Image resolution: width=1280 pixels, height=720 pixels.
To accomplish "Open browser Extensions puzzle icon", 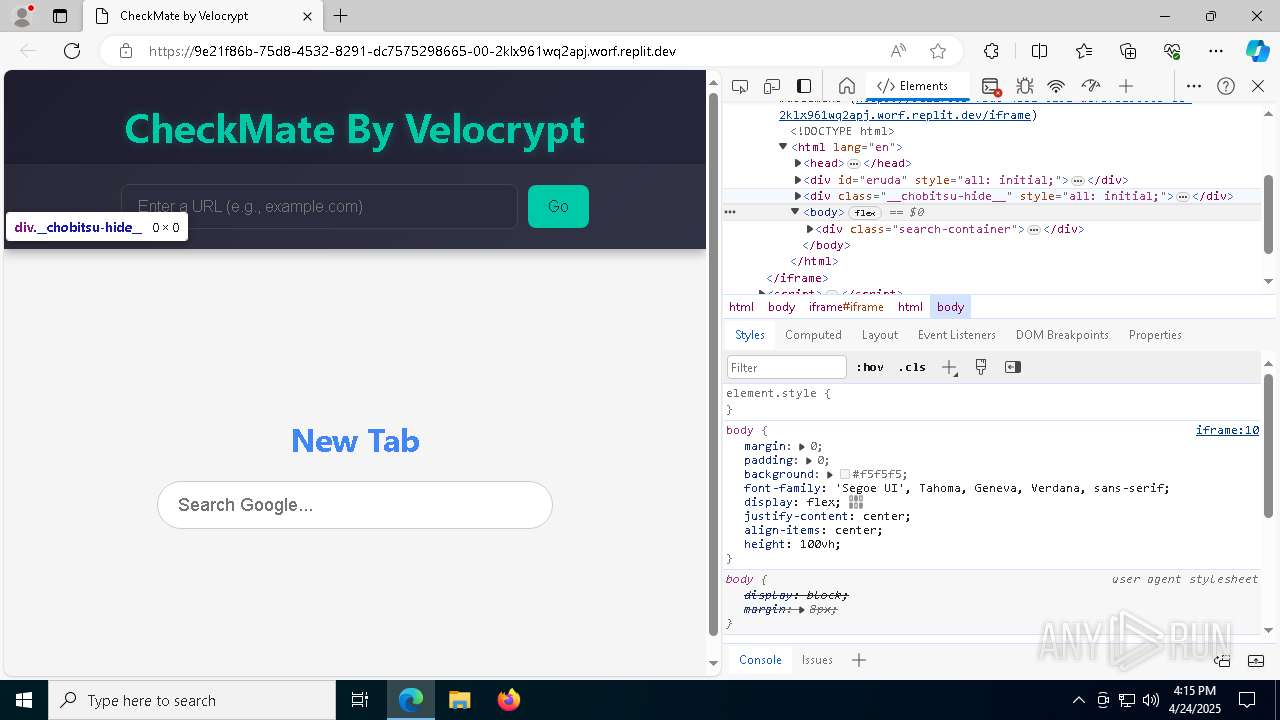I will tap(991, 51).
